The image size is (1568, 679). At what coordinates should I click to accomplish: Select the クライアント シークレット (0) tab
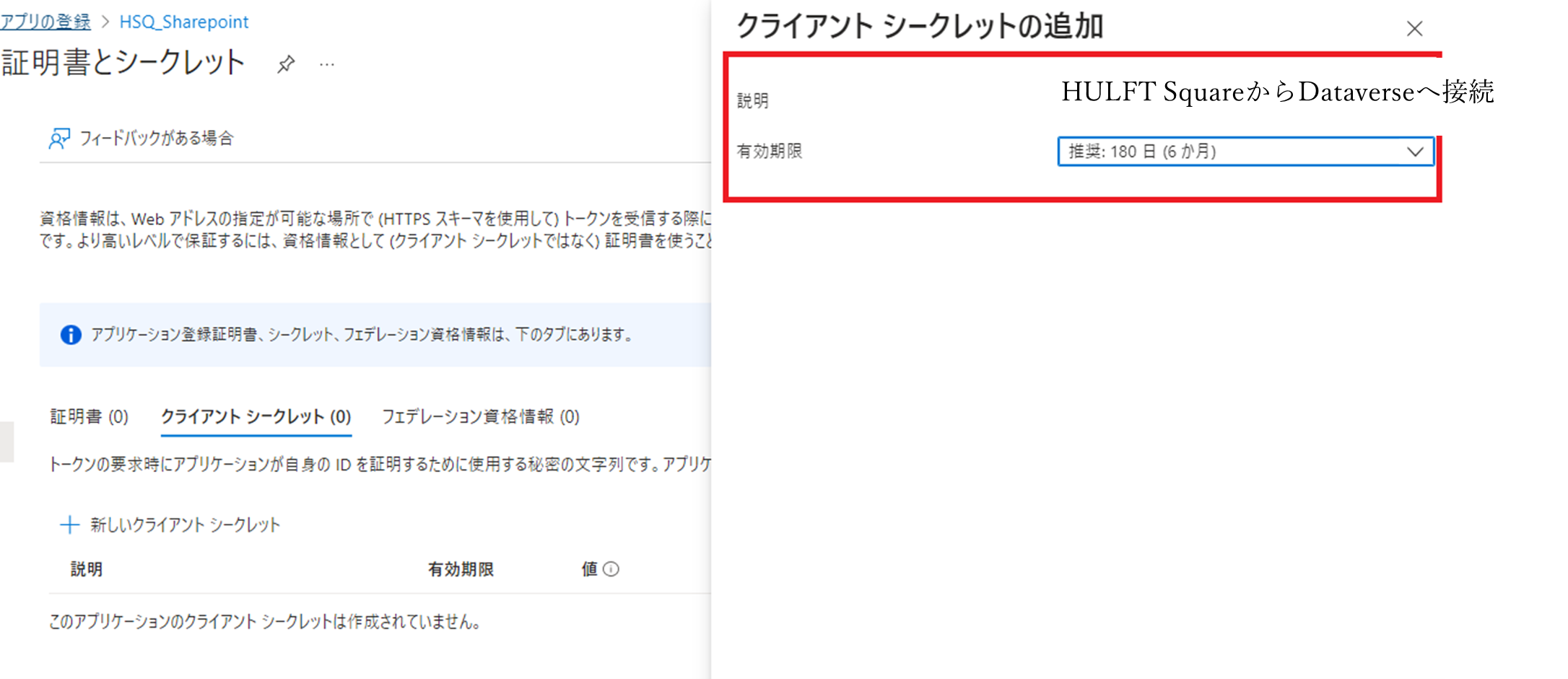pyautogui.click(x=256, y=416)
